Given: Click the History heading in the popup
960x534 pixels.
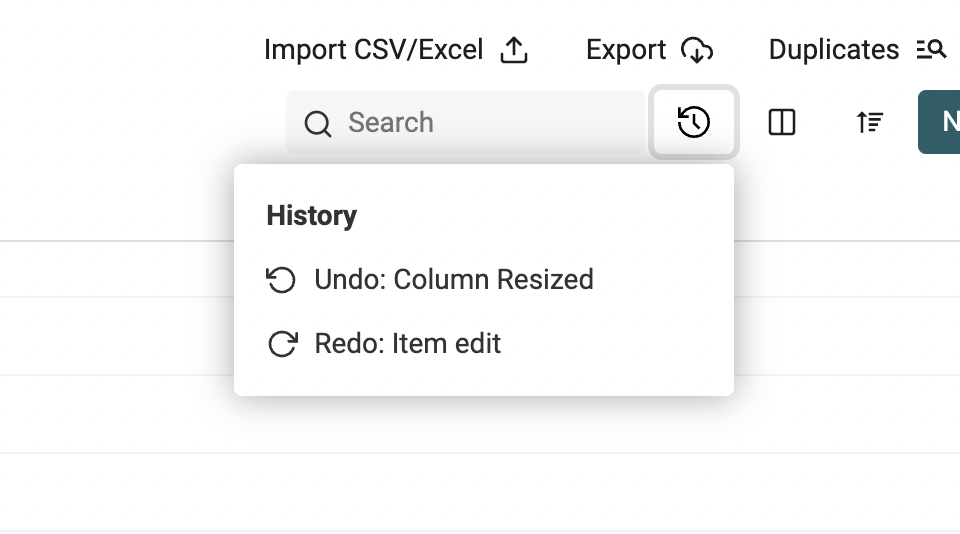Looking at the screenshot, I should pos(311,216).
